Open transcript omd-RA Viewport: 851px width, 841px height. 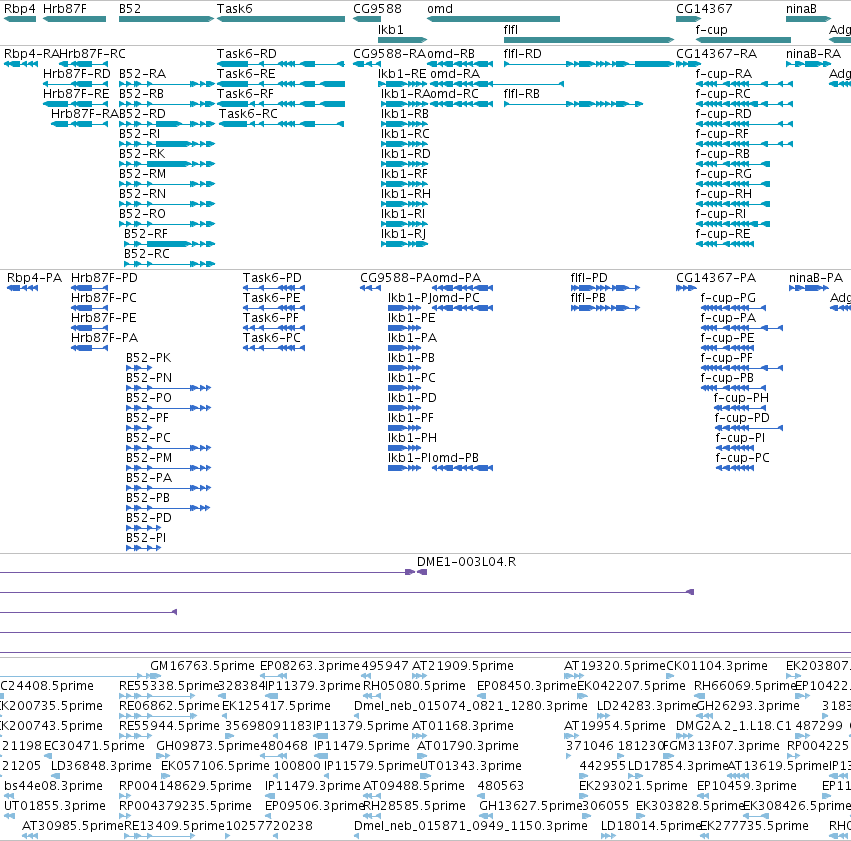(497, 84)
